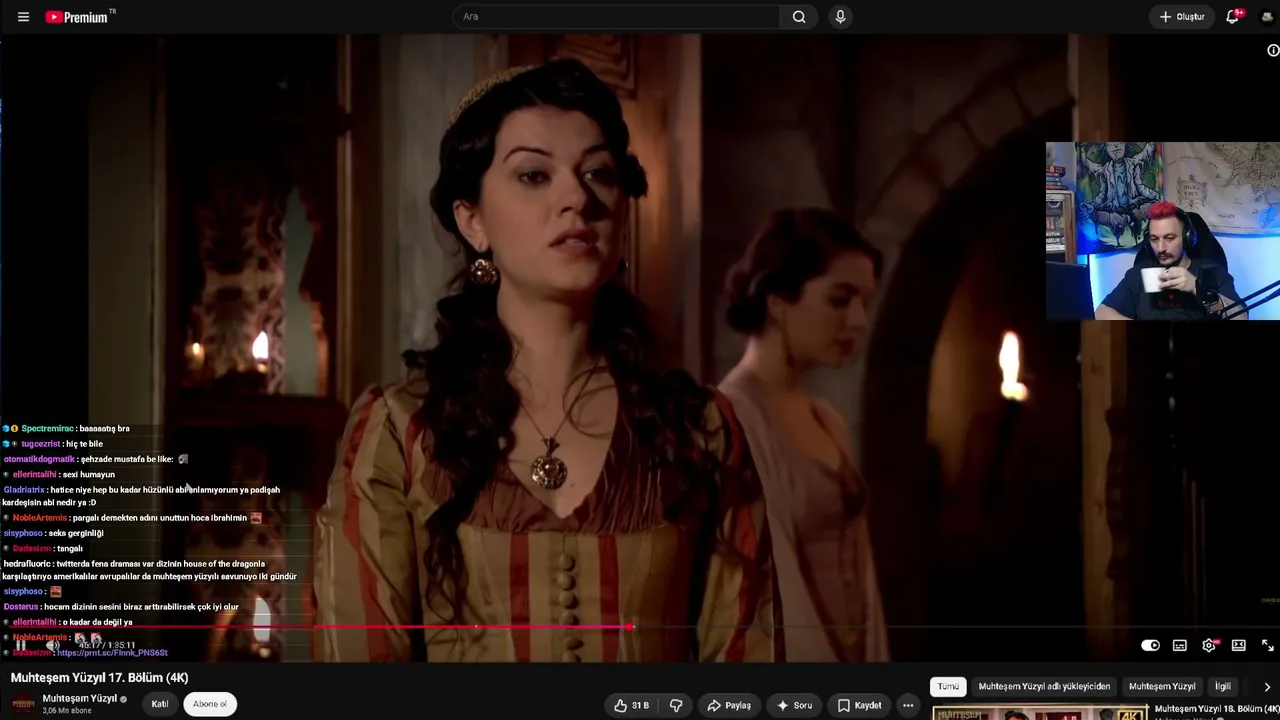Subscribe with Abone ol button
The width and height of the screenshot is (1280, 720).
point(210,704)
